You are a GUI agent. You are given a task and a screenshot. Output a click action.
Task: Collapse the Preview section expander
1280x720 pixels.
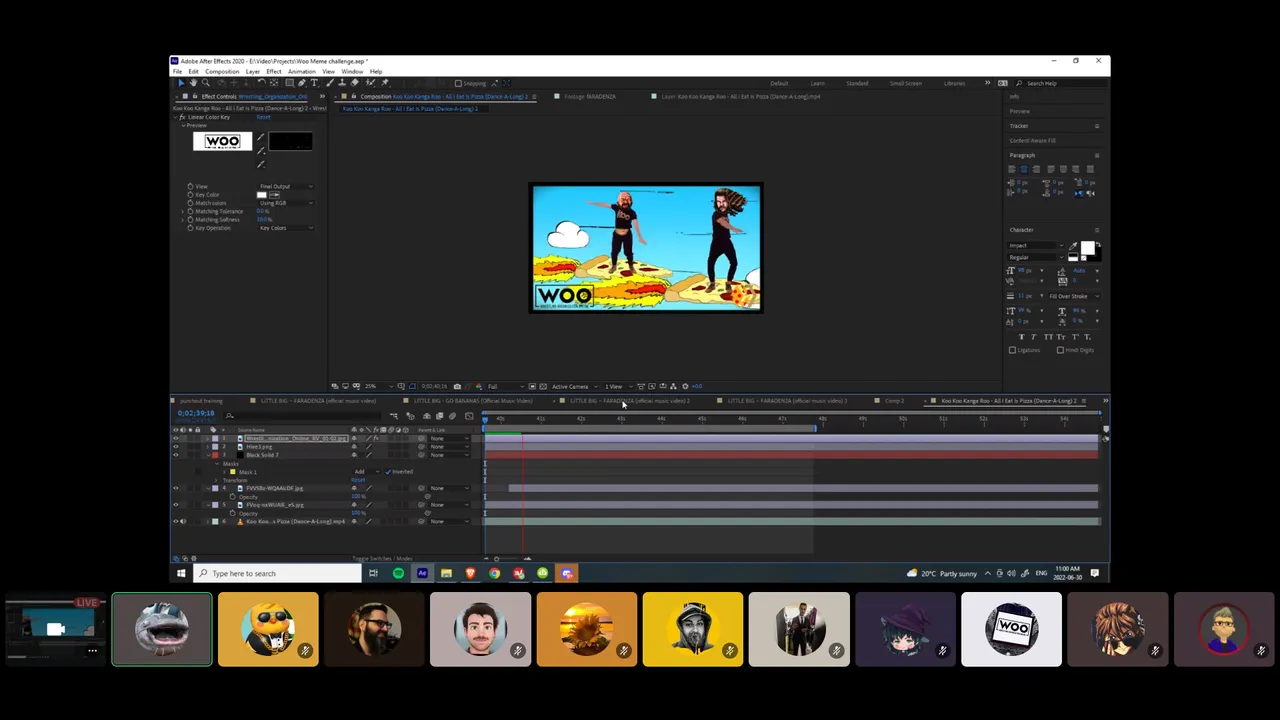(x=183, y=125)
